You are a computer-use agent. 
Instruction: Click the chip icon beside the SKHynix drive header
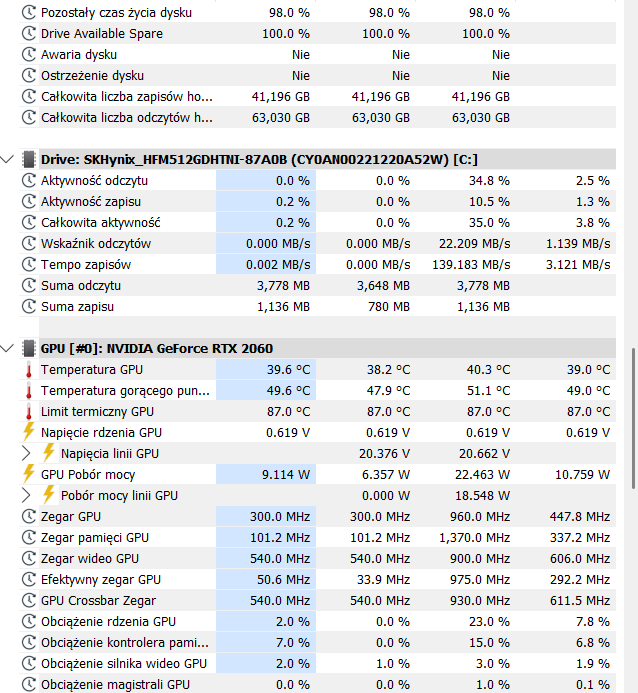(29, 159)
